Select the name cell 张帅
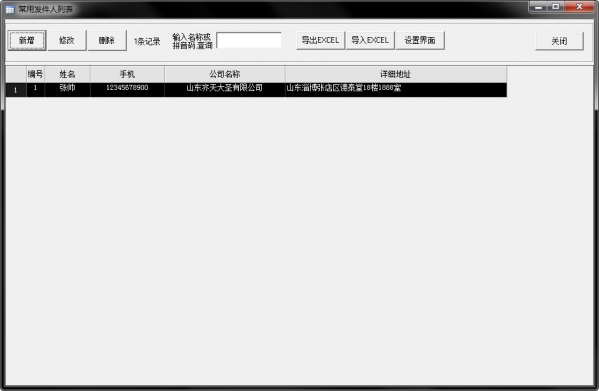The image size is (599, 391). [68, 90]
